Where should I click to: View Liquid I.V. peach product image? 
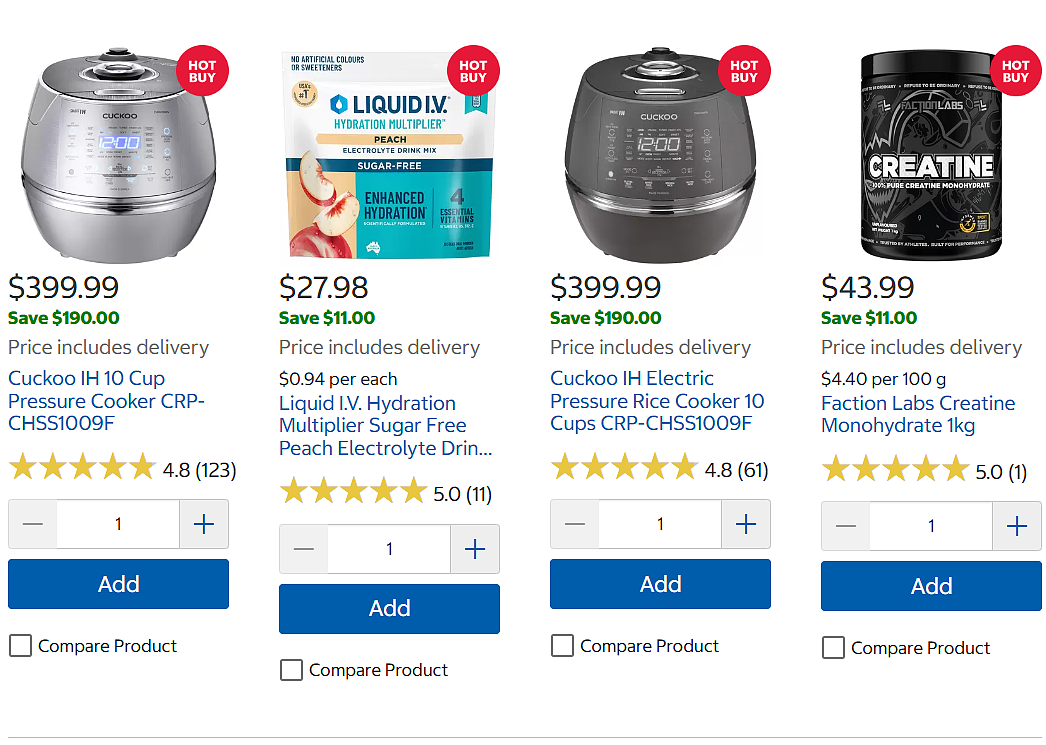(x=389, y=155)
